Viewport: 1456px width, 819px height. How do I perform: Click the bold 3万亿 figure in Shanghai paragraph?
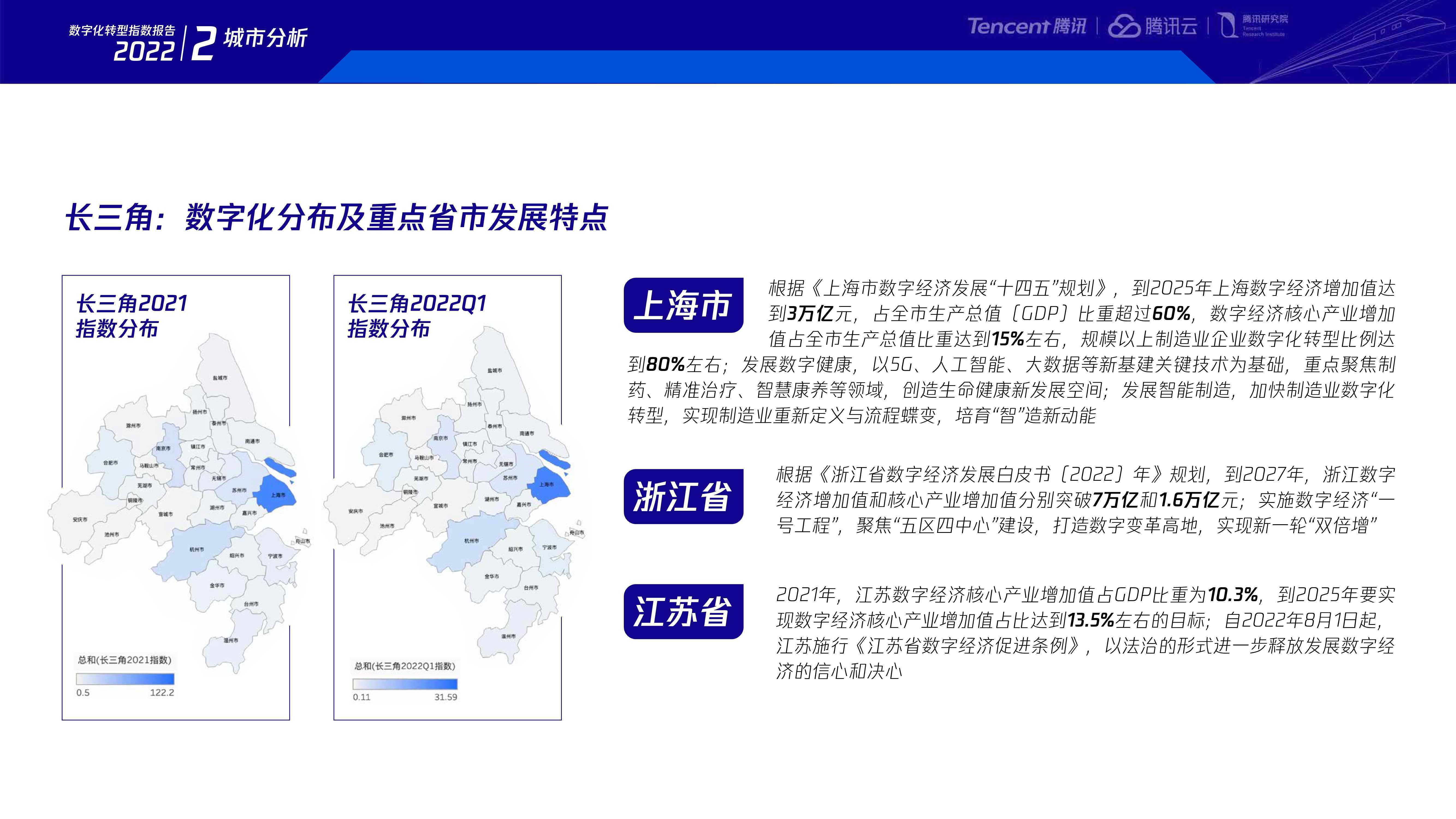pyautogui.click(x=811, y=314)
